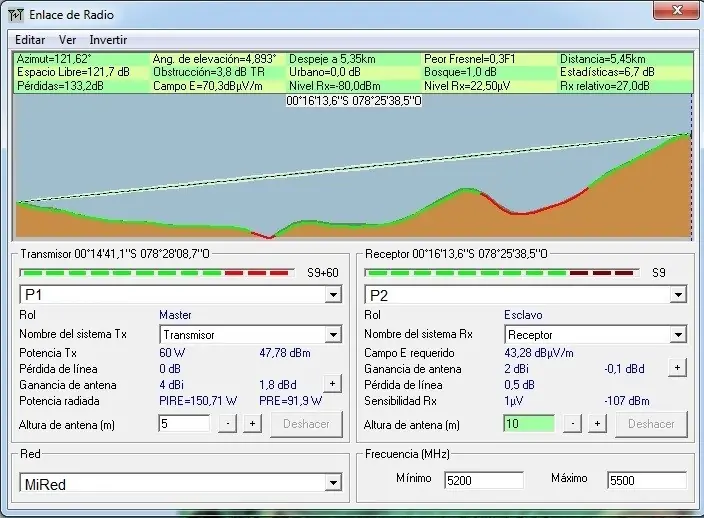This screenshot has width=704, height=518.
Task: Click the transmitter S9+60 signal meter bar
Action: tap(157, 273)
